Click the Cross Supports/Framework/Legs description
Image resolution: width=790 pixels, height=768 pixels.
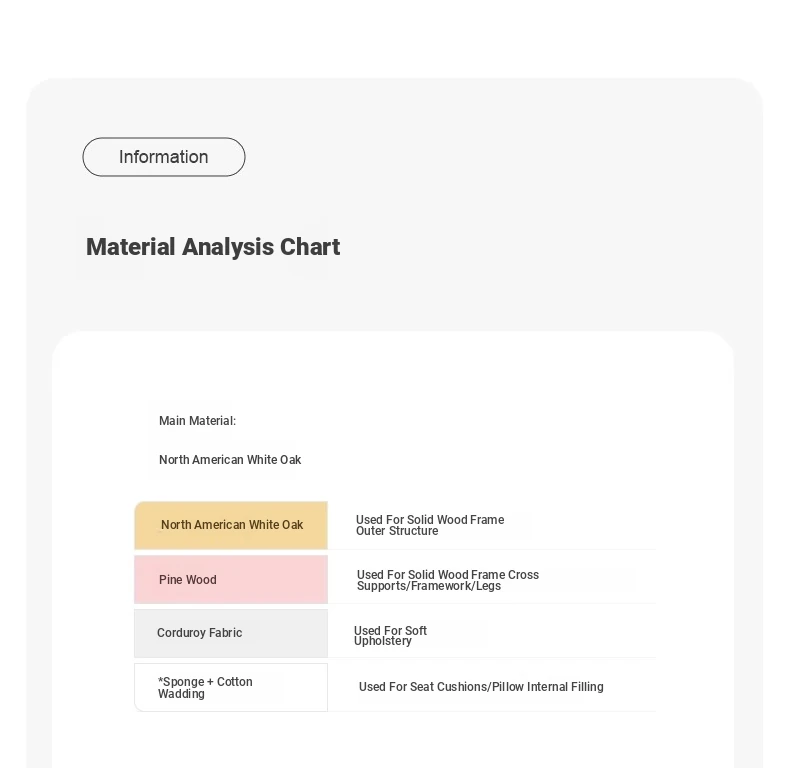(447, 580)
